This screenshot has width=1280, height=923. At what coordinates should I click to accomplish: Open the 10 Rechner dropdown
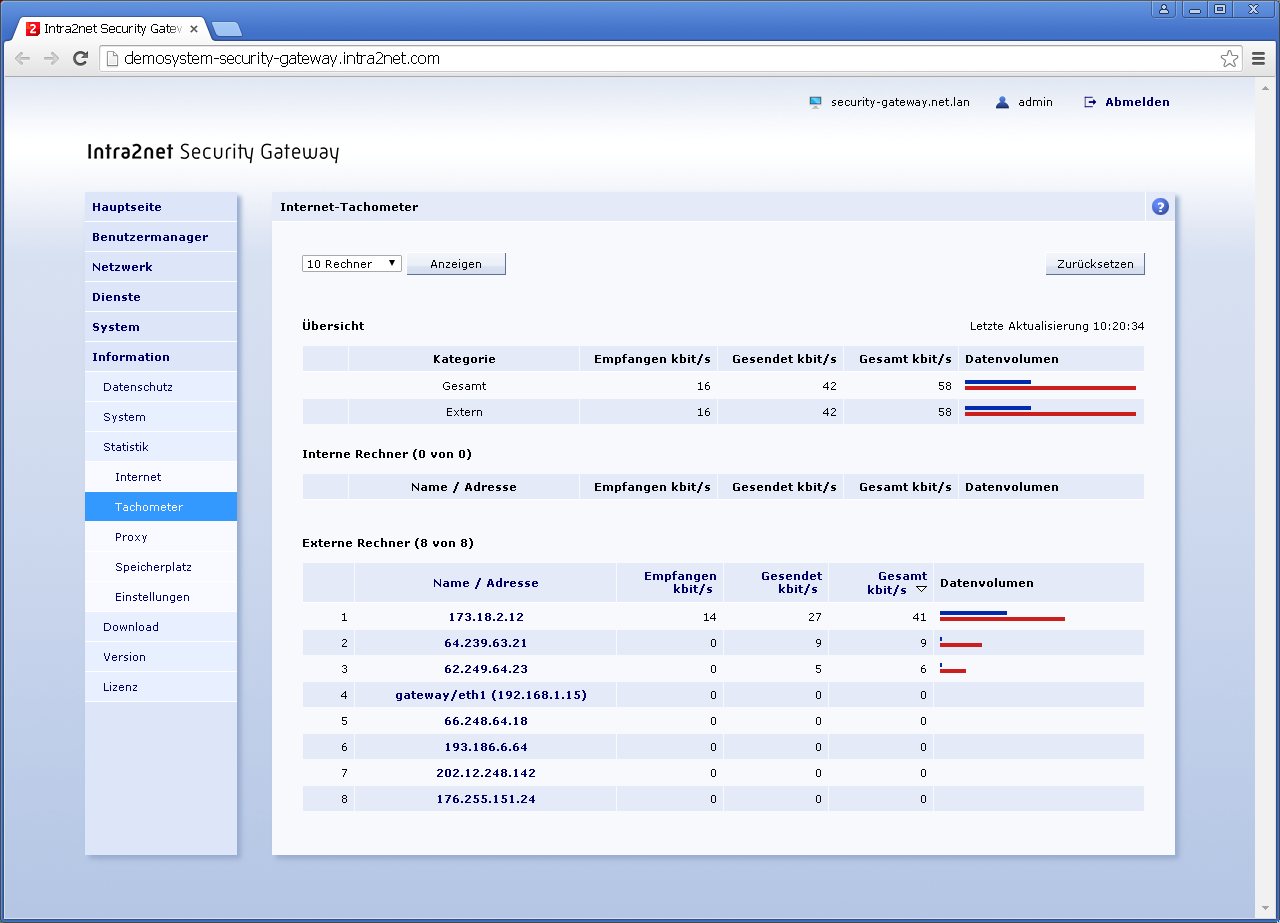(352, 264)
